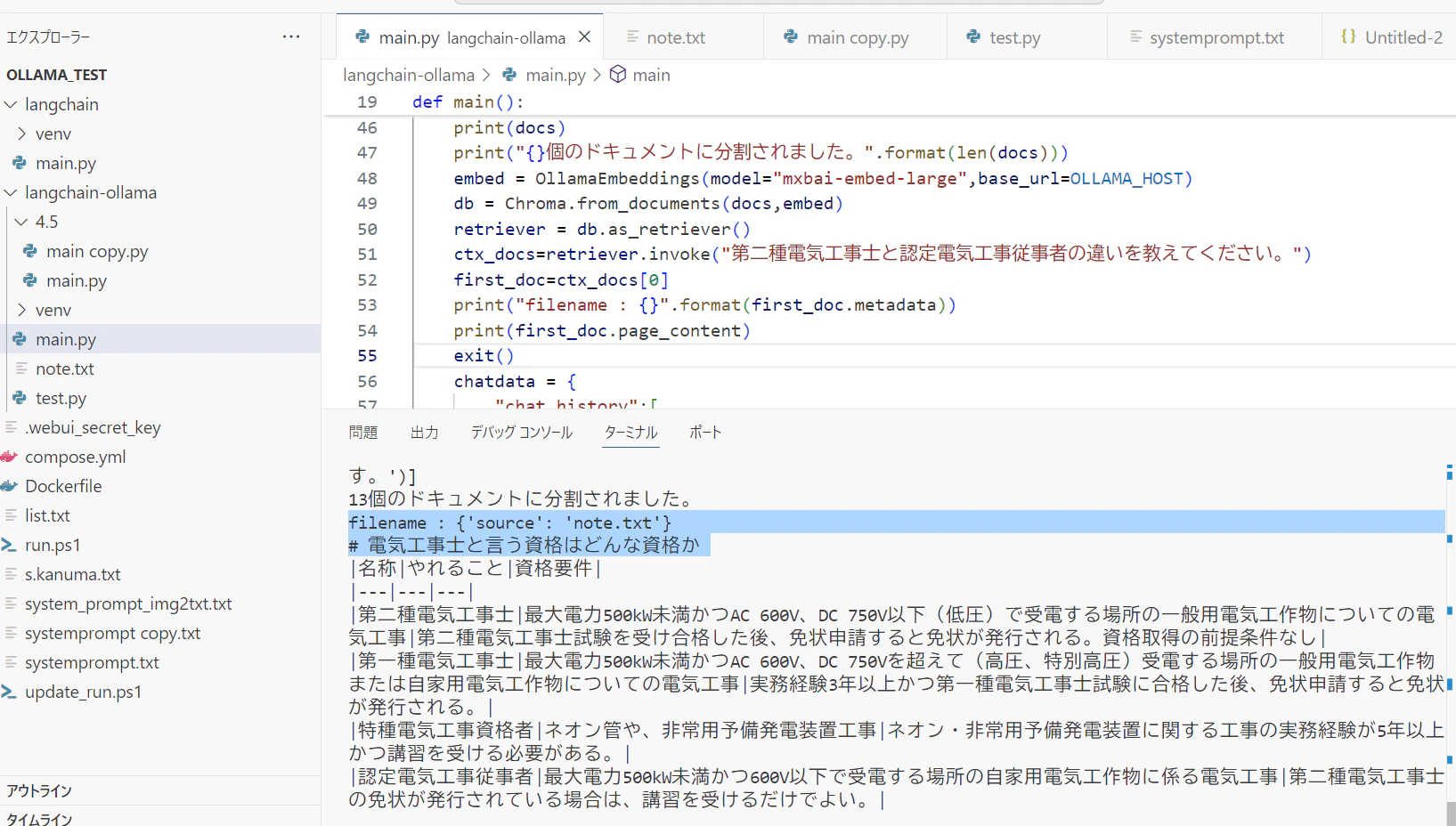
Task: Click terminal line "filename : {'source': 'note.txt'}"
Action: pyautogui.click(x=510, y=522)
